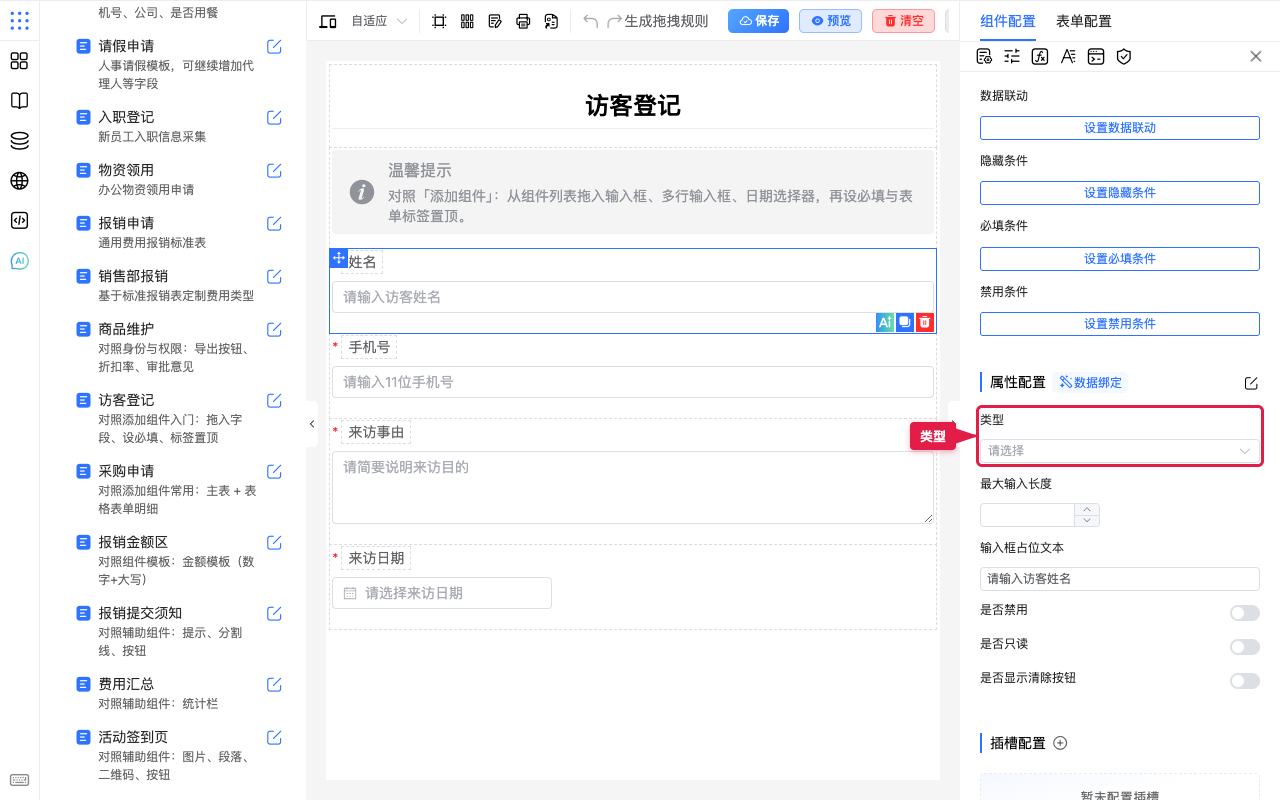Click 设置数据联动 button
1280x800 pixels.
(1119, 128)
